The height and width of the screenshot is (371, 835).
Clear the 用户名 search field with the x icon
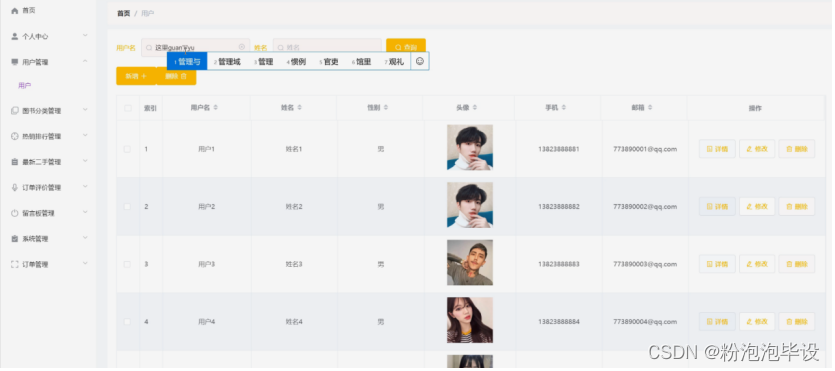pyautogui.click(x=242, y=47)
